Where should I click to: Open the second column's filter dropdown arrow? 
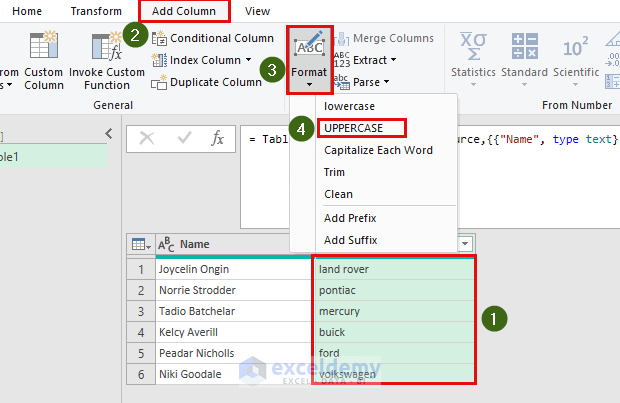465,244
